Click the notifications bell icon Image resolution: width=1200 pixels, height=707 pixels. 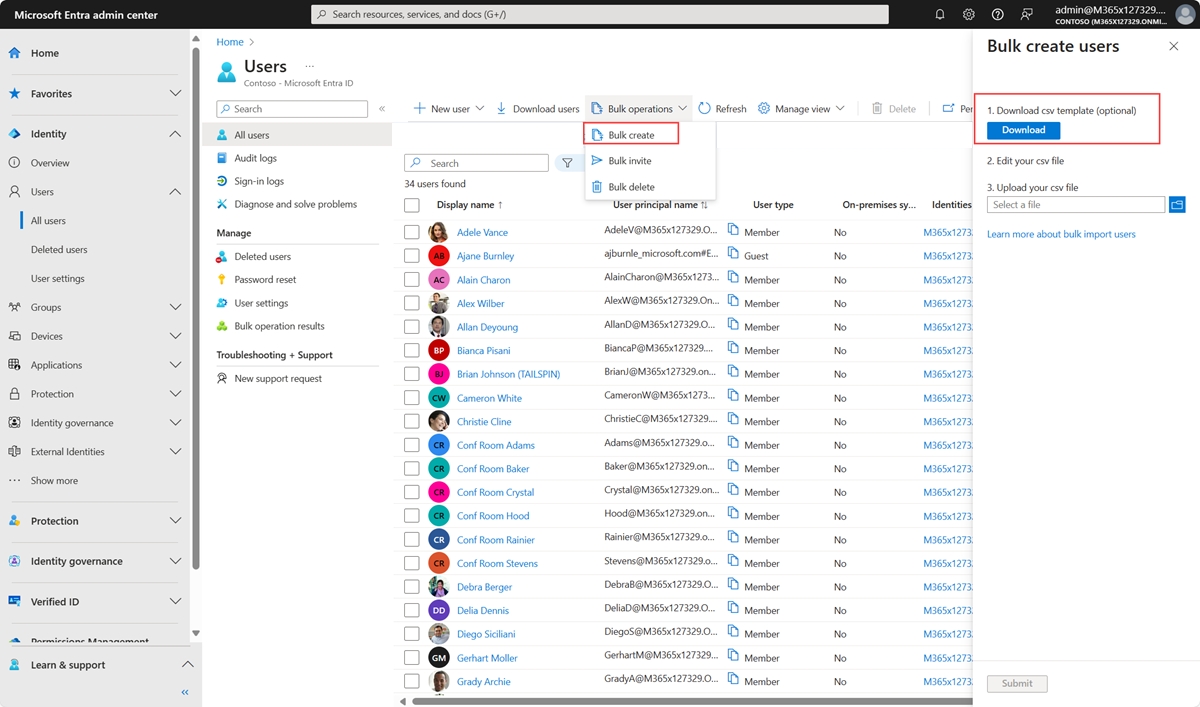(x=940, y=14)
